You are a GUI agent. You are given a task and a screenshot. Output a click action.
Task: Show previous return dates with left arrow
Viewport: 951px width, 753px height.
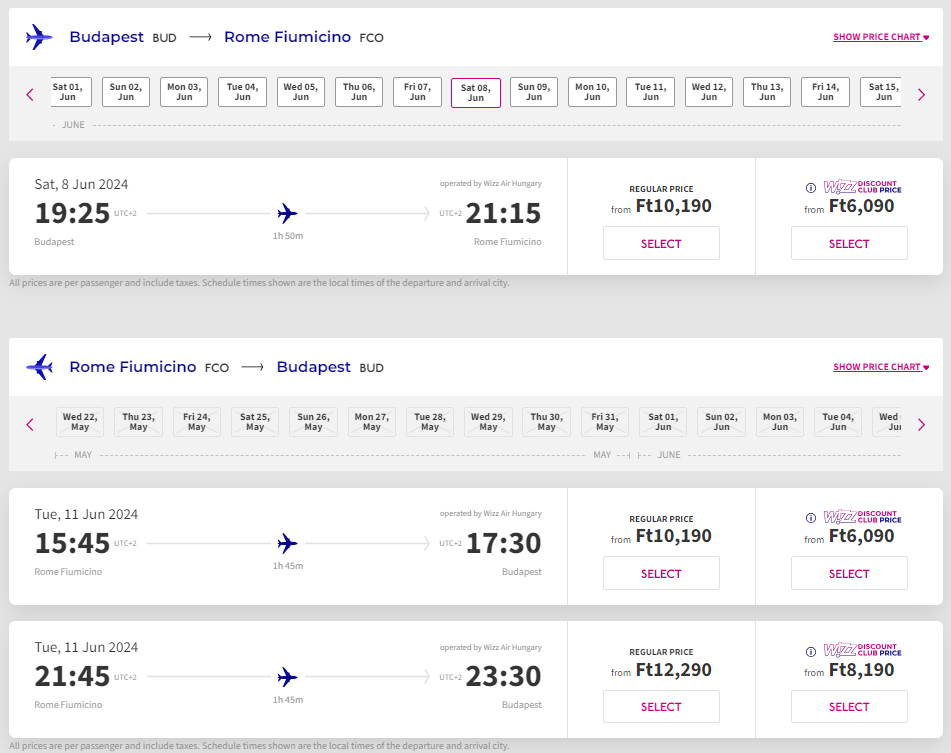pos(30,424)
